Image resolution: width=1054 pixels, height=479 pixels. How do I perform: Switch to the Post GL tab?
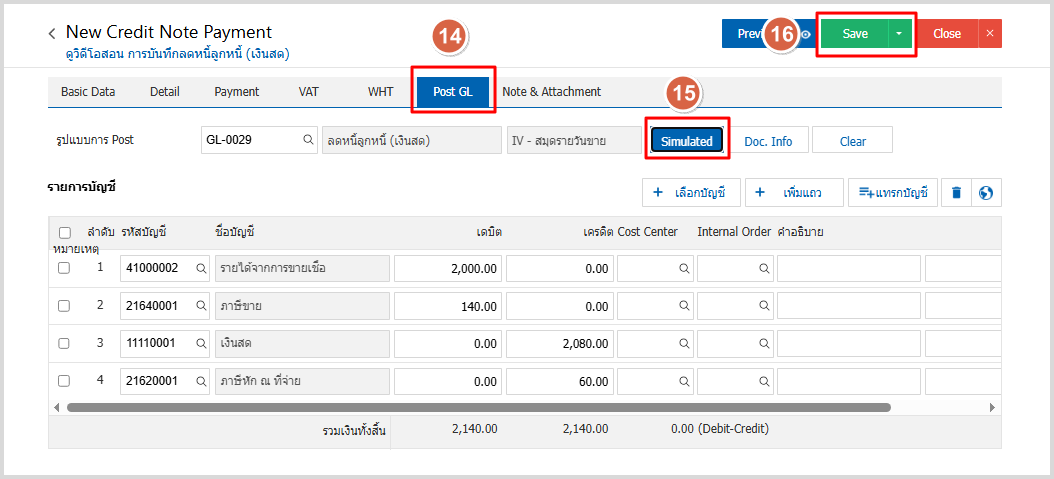tap(453, 92)
